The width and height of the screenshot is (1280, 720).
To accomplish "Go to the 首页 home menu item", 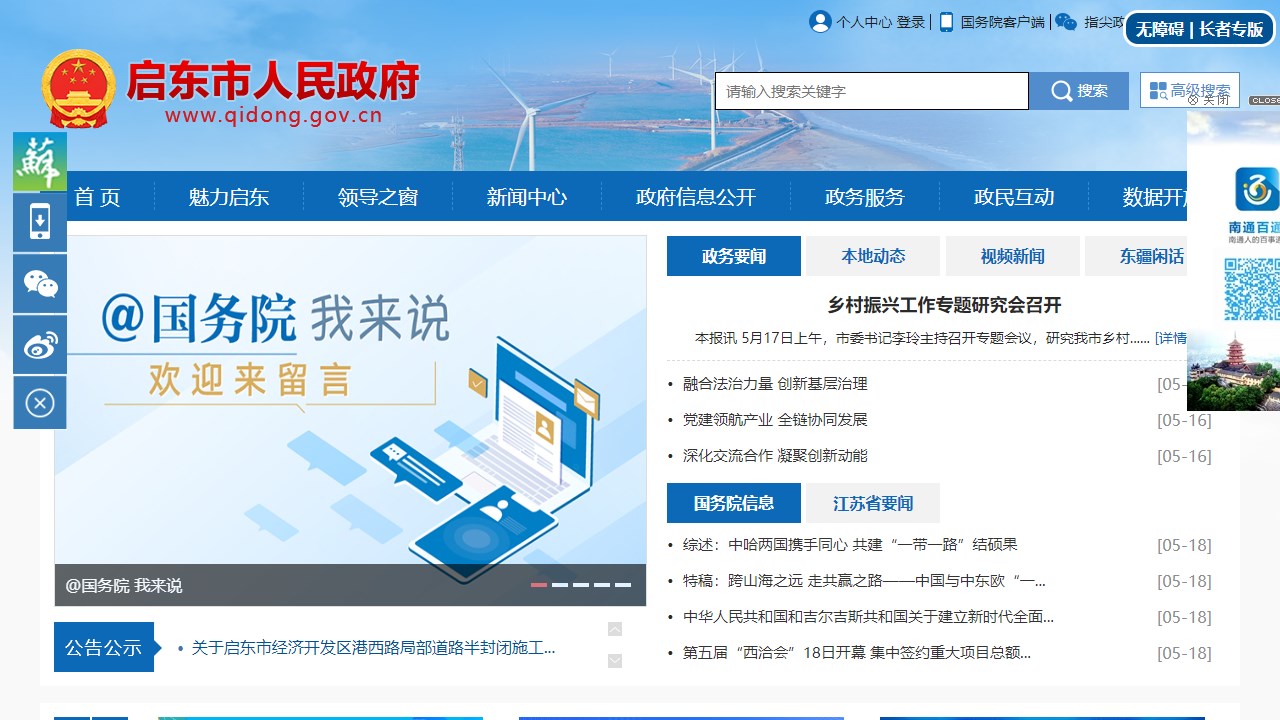I will 97,197.
